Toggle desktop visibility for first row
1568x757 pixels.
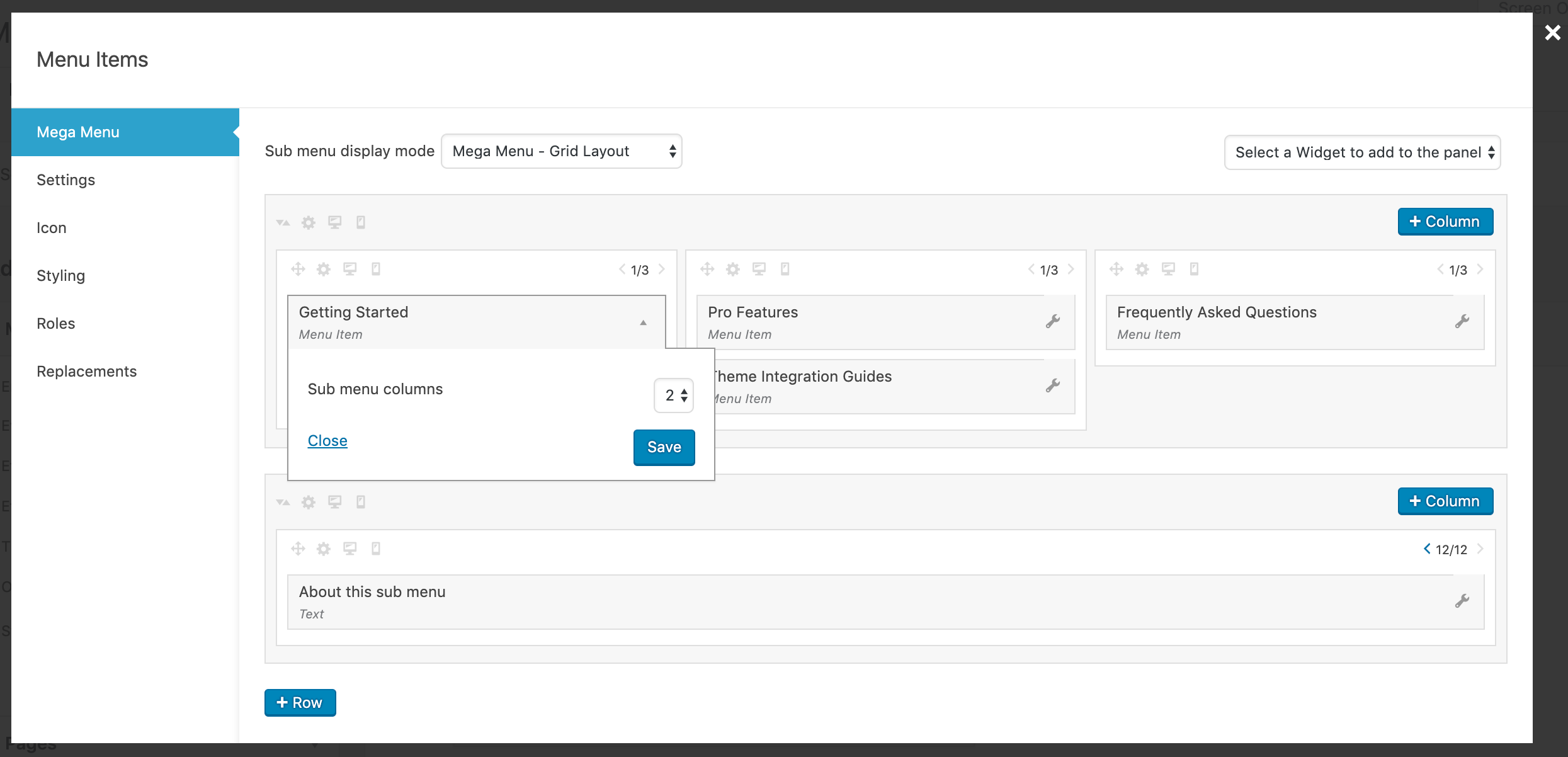click(x=334, y=222)
